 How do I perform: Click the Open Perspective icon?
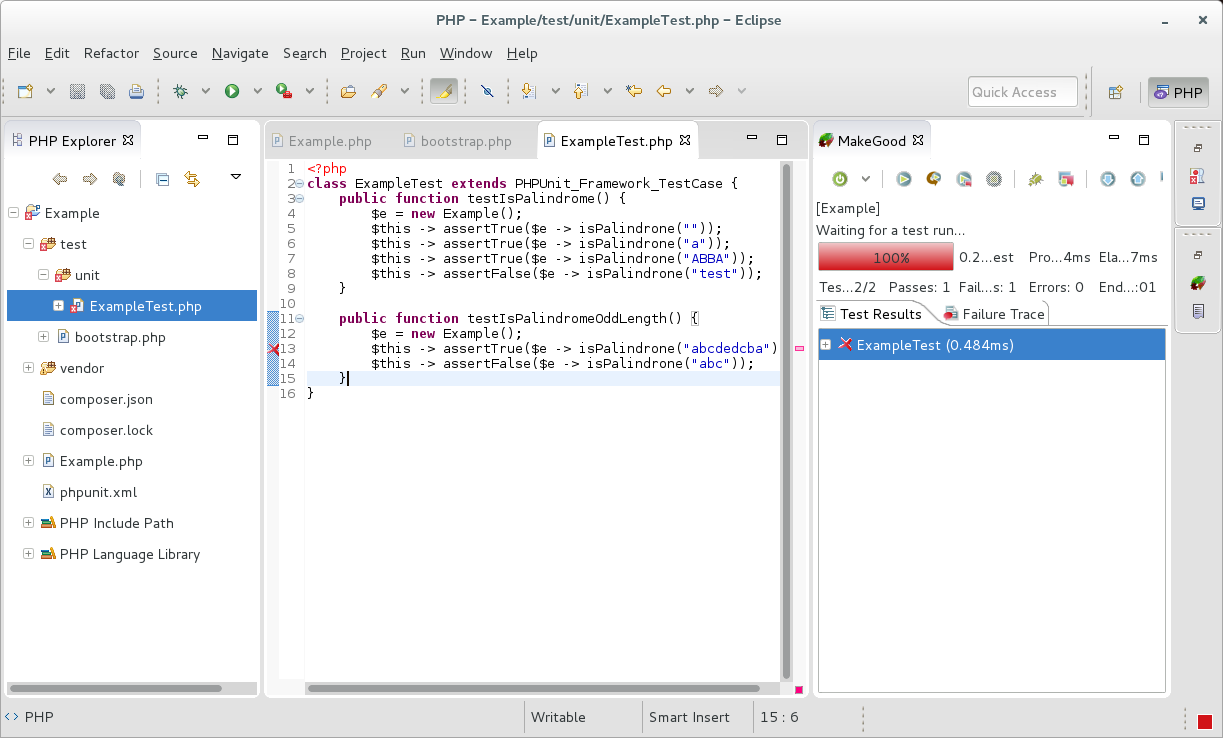click(x=1115, y=92)
